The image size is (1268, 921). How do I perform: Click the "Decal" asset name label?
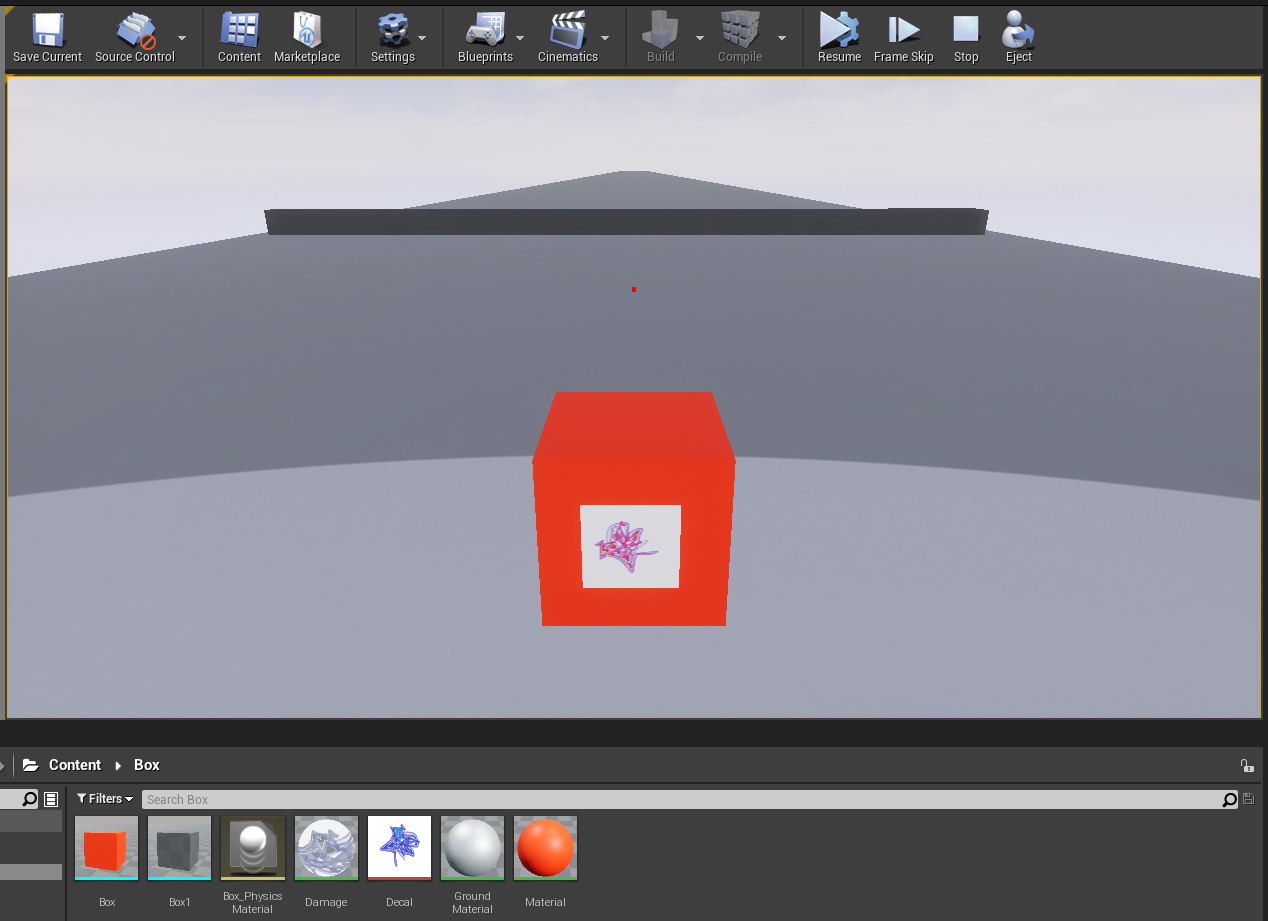[399, 902]
